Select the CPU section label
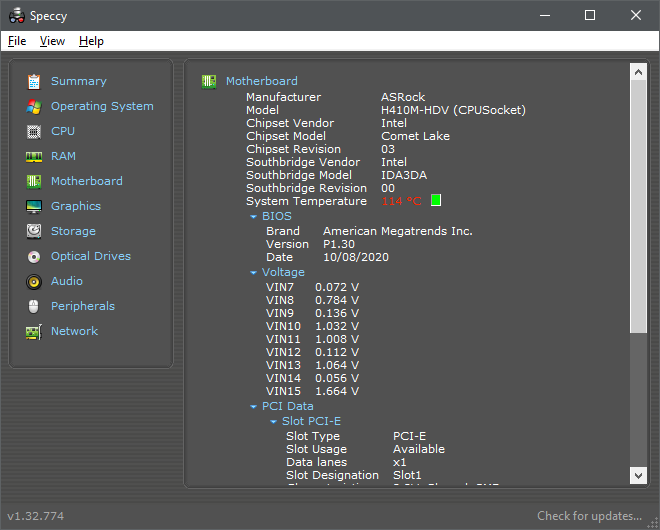 [x=63, y=131]
